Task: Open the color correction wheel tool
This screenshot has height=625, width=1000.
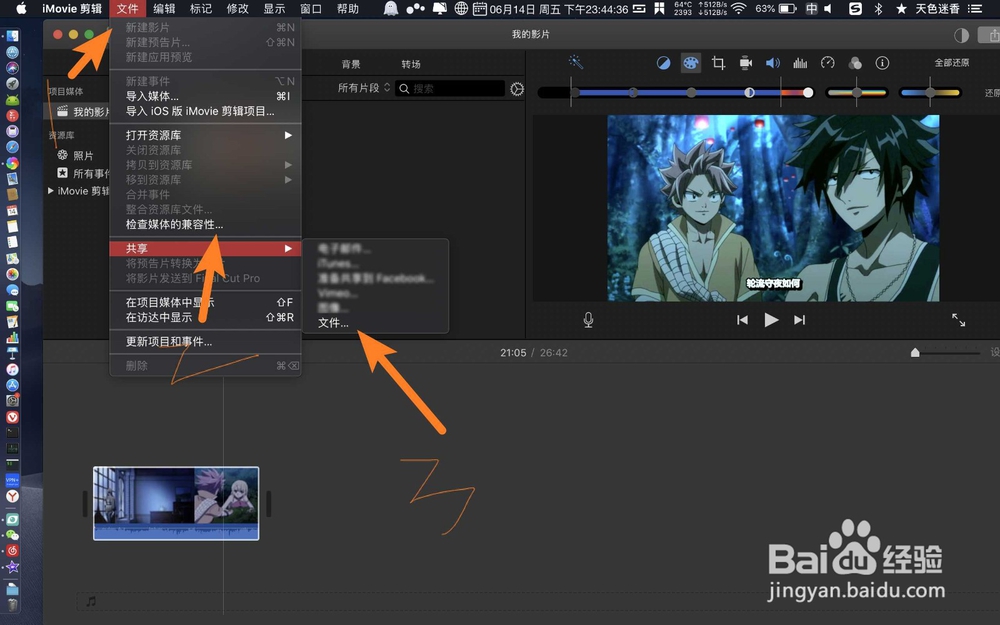Action: pos(690,63)
